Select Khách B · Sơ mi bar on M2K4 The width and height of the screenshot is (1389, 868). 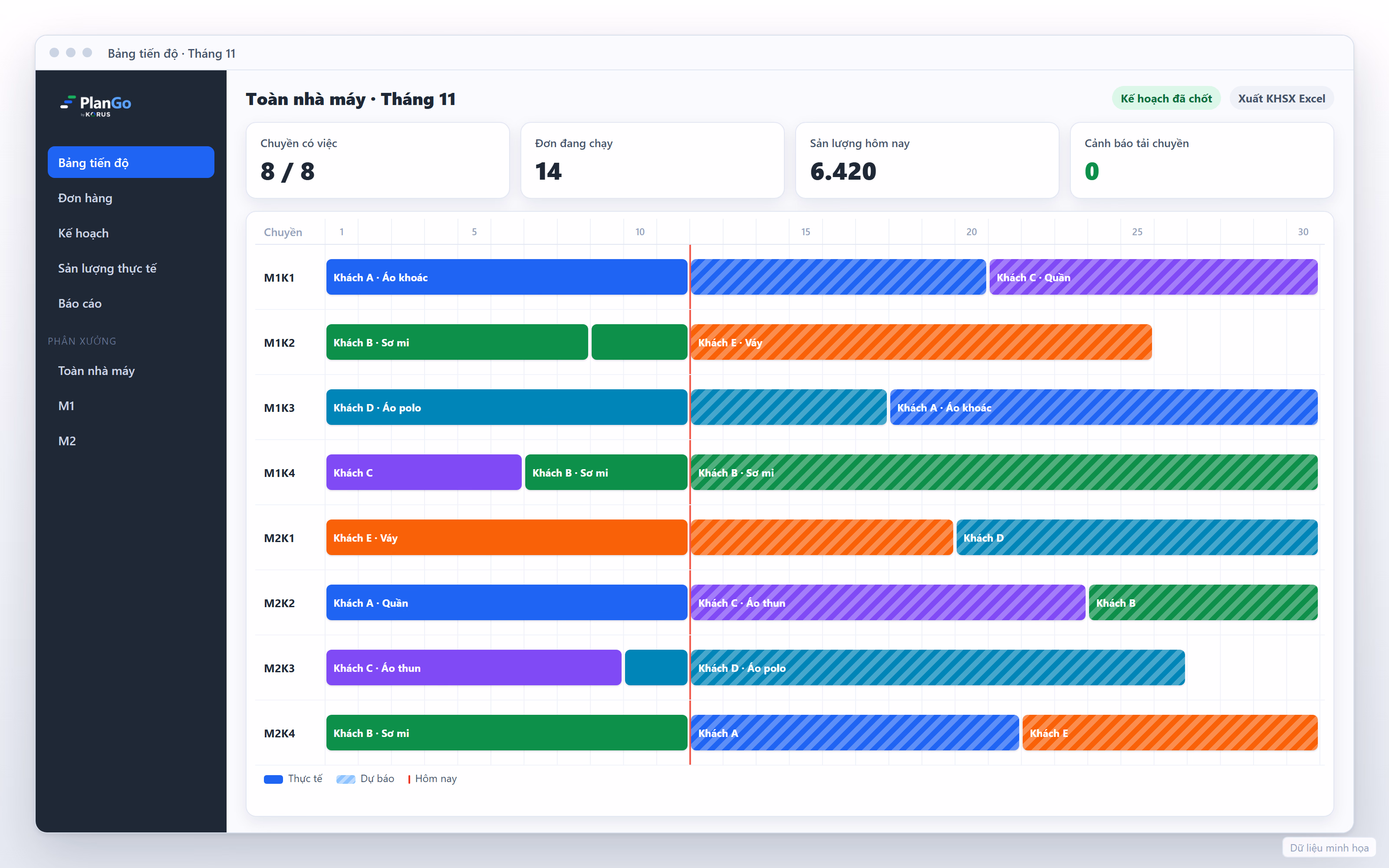pyautogui.click(x=507, y=733)
